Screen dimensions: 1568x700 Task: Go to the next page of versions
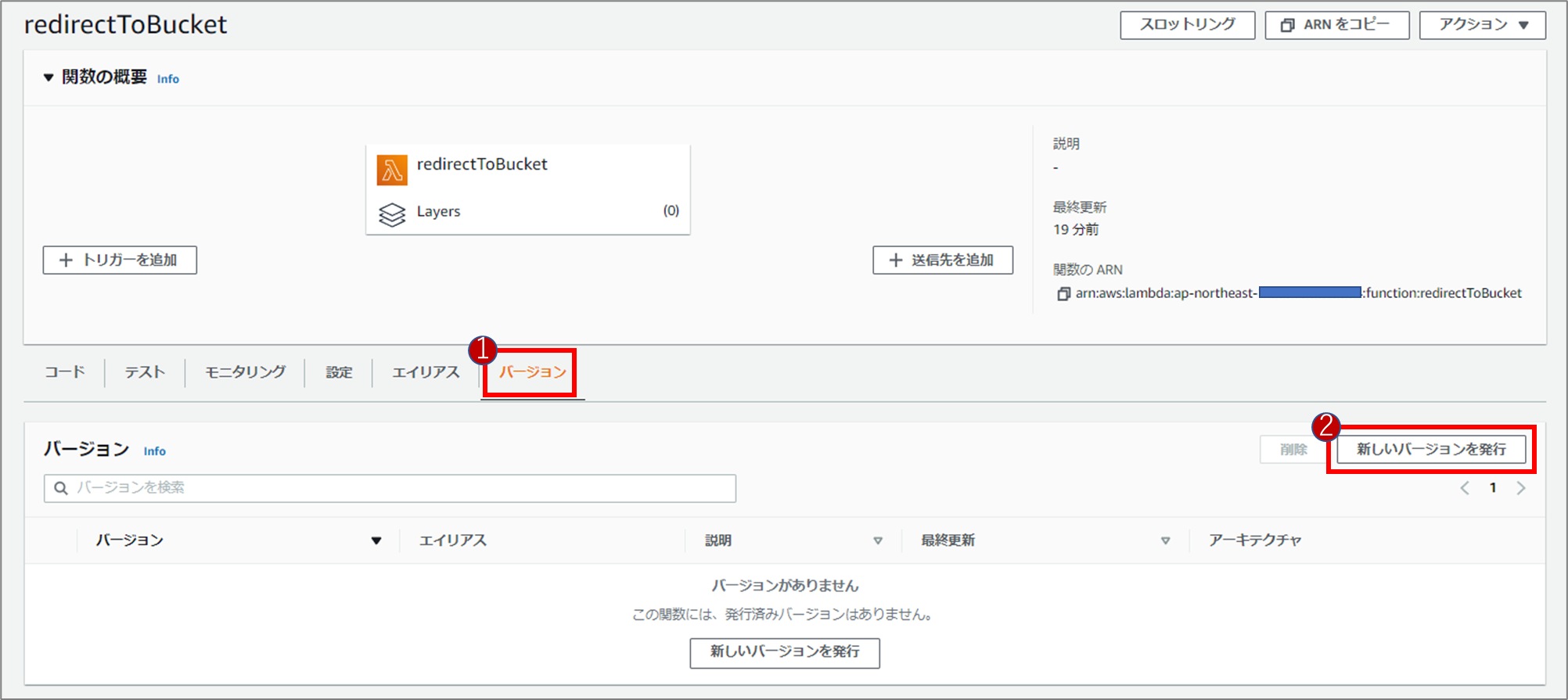coord(1521,488)
